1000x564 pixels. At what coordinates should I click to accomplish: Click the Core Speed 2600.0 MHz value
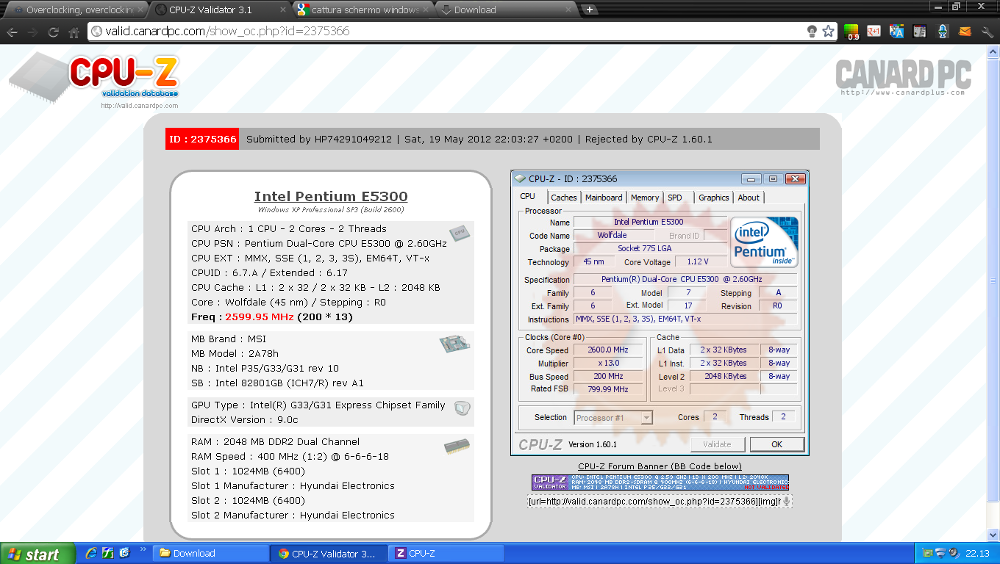[x=608, y=350]
